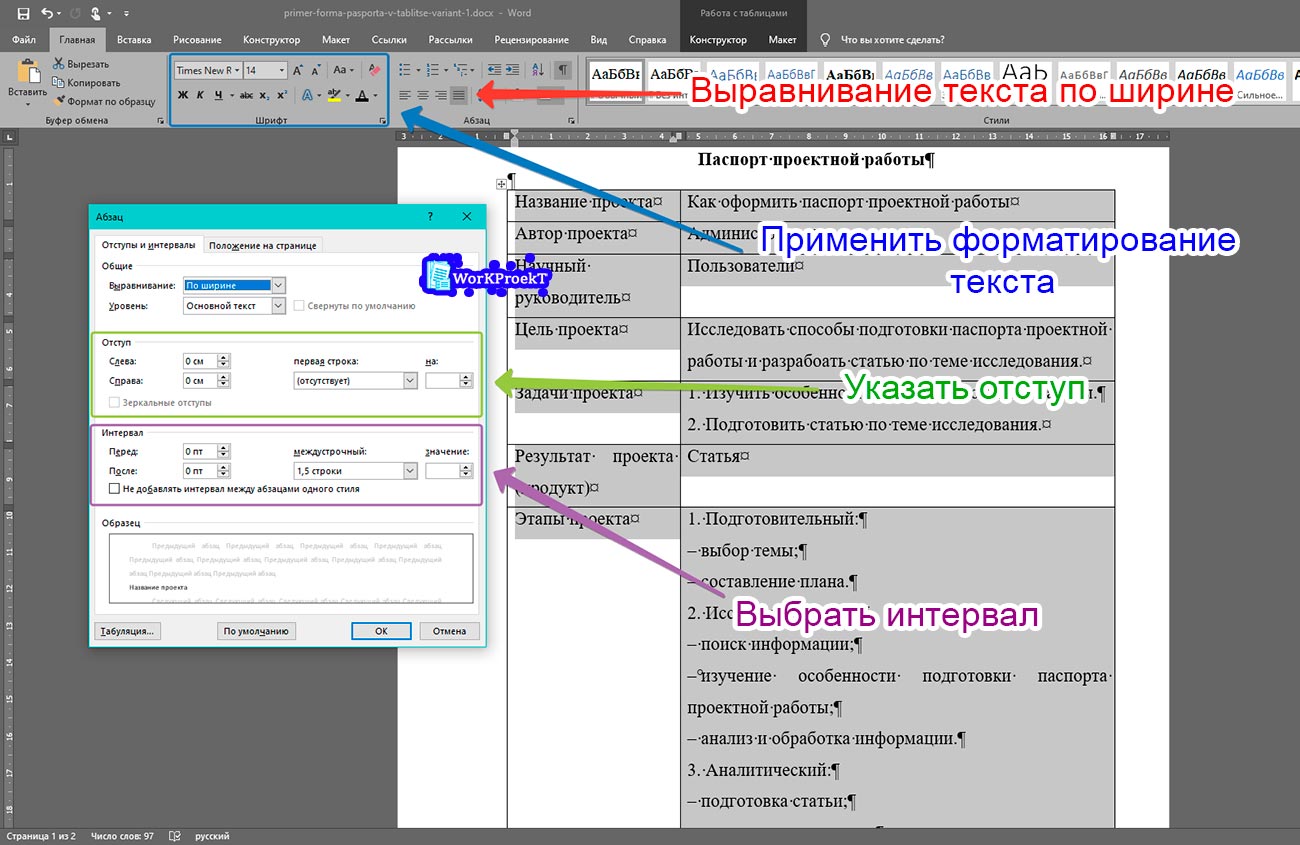Open the 'Выравнивание' alignment dropdown

[x=277, y=285]
